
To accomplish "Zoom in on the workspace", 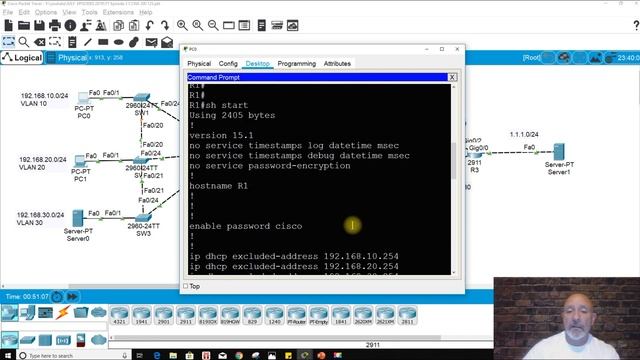I will [x=182, y=26].
